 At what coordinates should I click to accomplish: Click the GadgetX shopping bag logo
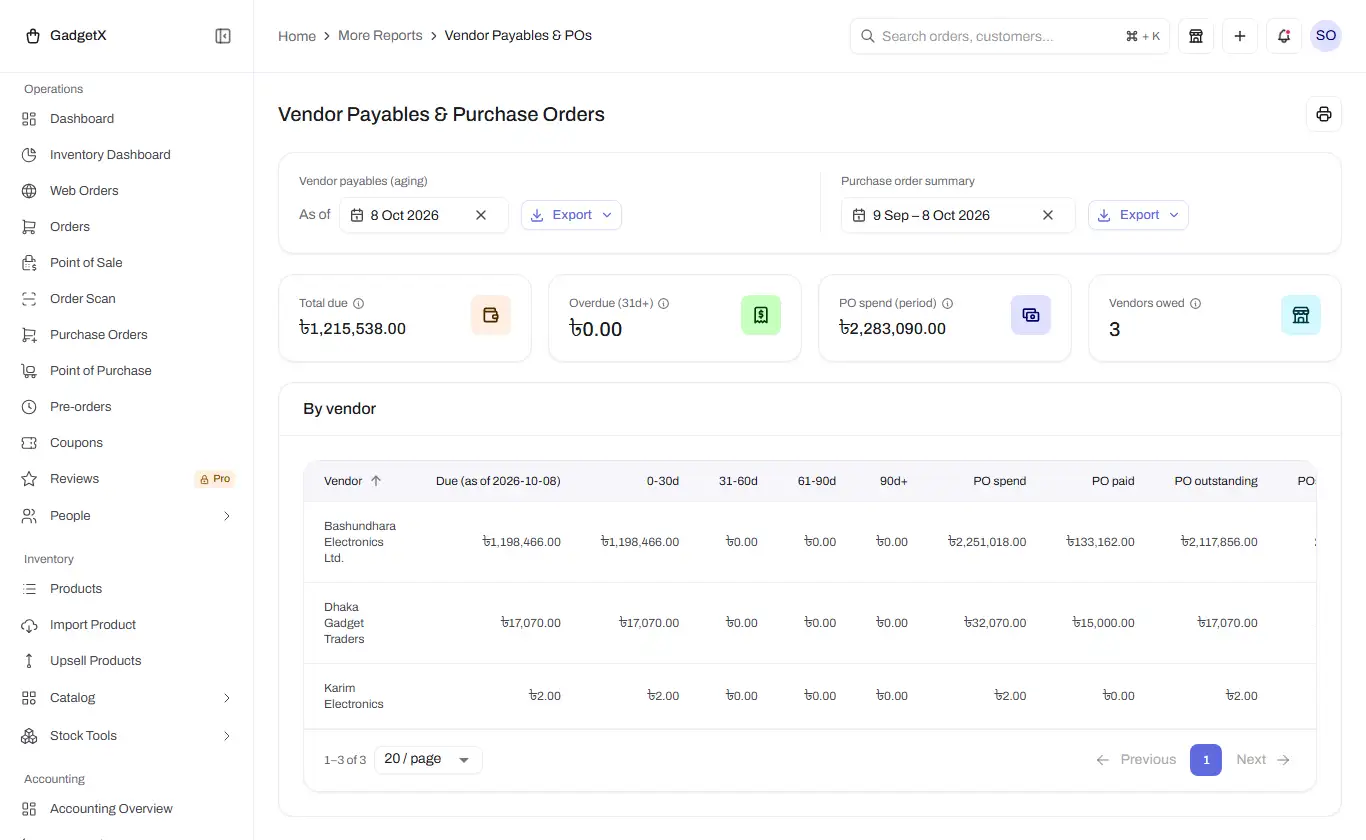click(32, 36)
